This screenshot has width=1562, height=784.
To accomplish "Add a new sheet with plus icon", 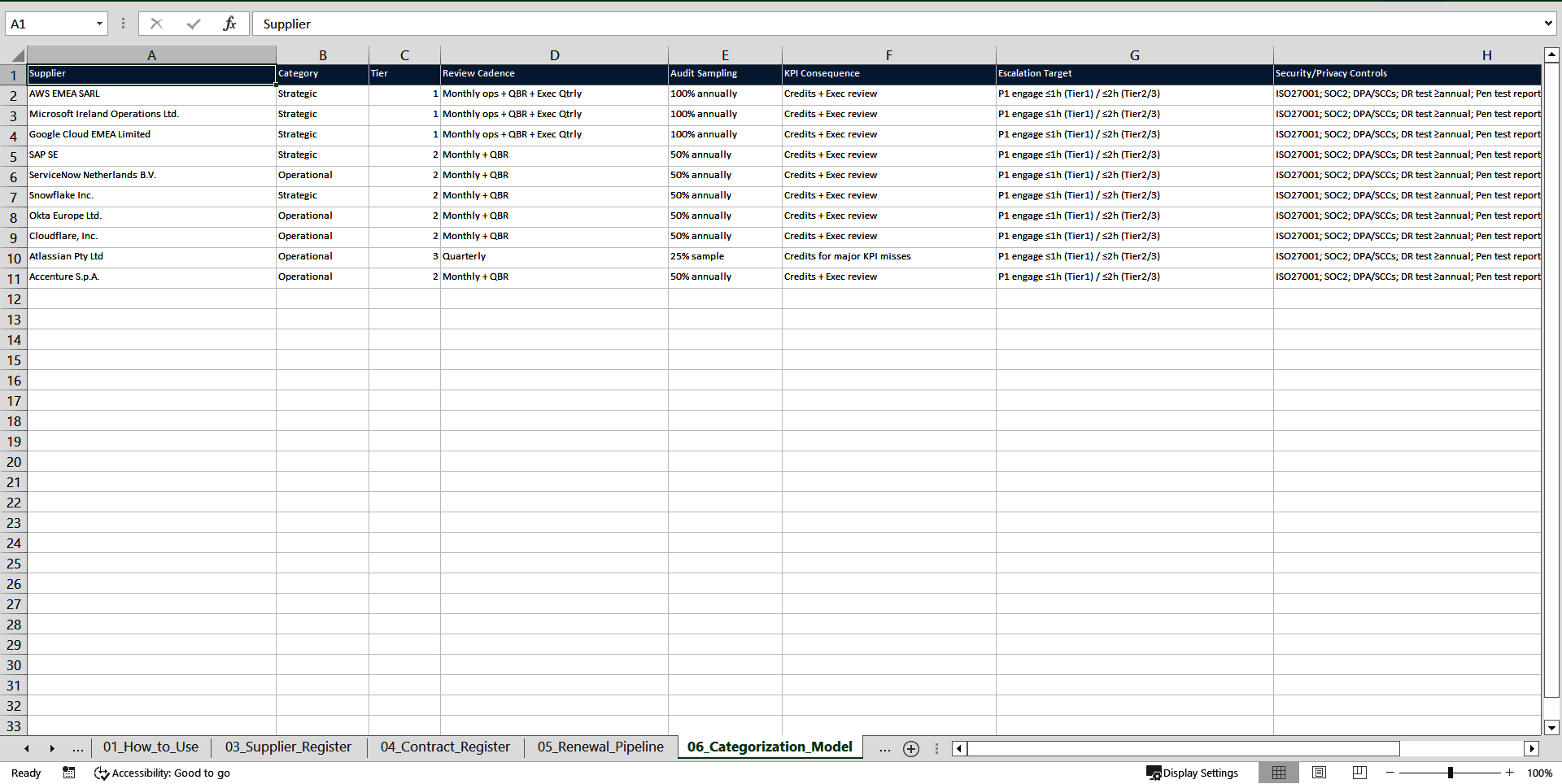I will click(x=911, y=749).
